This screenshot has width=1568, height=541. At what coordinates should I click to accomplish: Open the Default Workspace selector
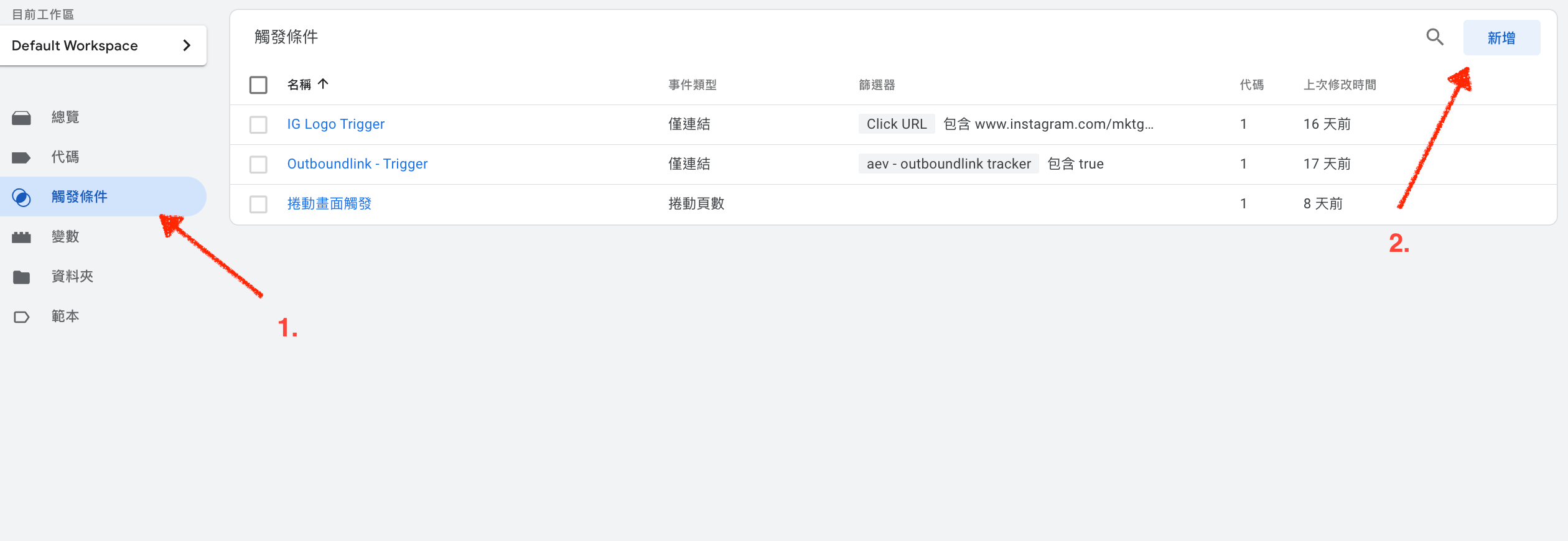click(x=103, y=45)
